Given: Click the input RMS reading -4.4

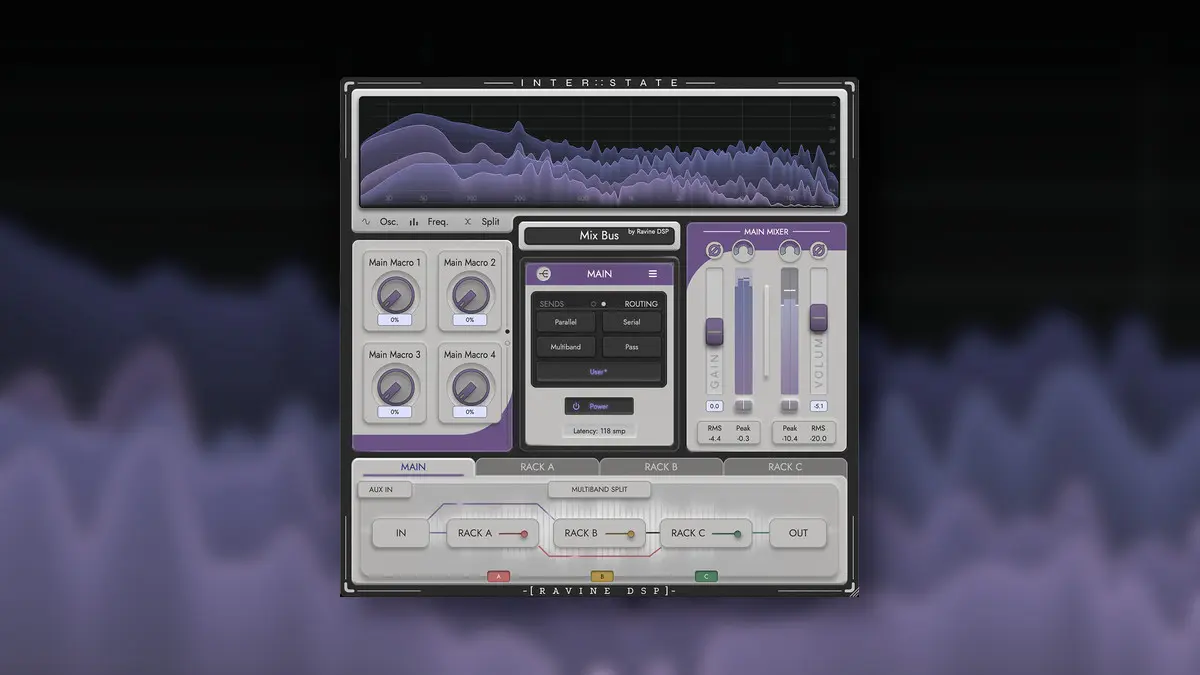Looking at the screenshot, I should click(x=714, y=438).
